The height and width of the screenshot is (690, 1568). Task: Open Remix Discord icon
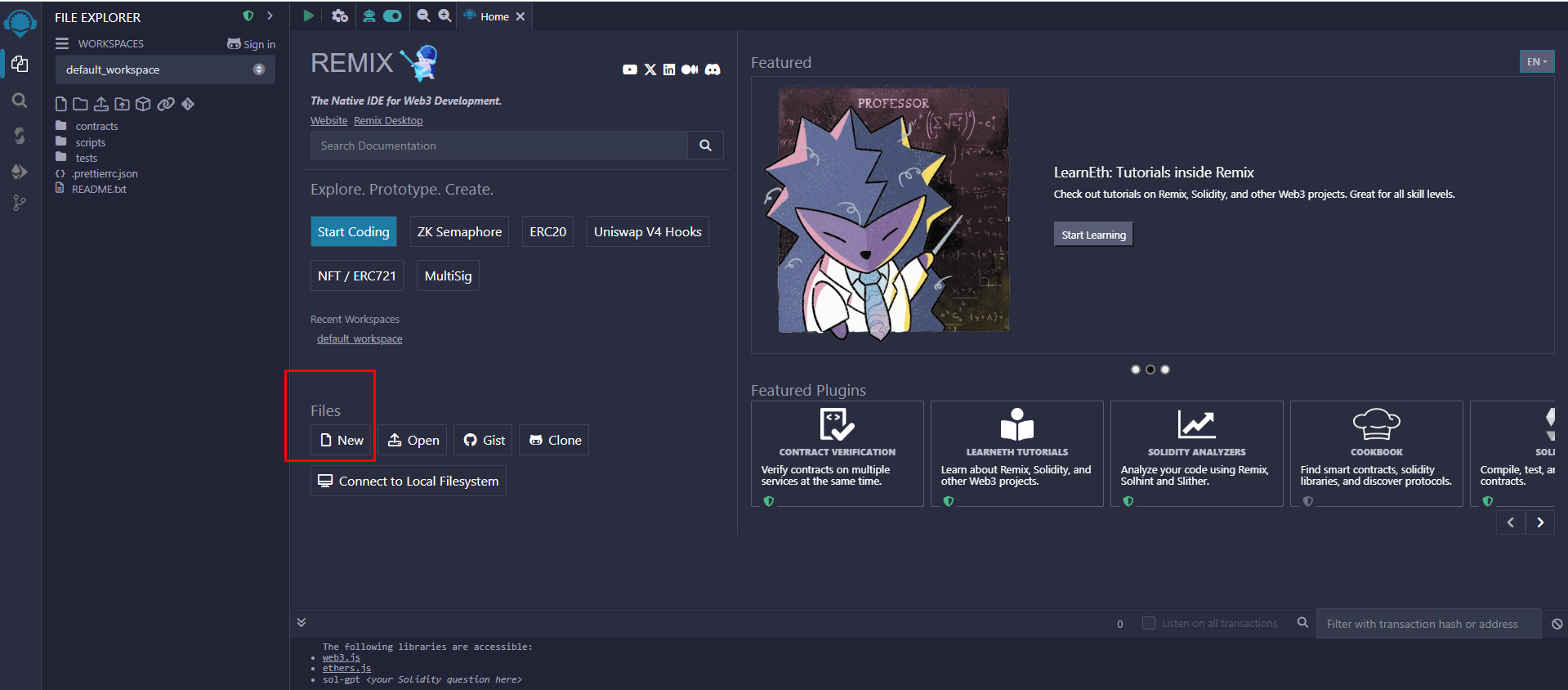coord(713,69)
